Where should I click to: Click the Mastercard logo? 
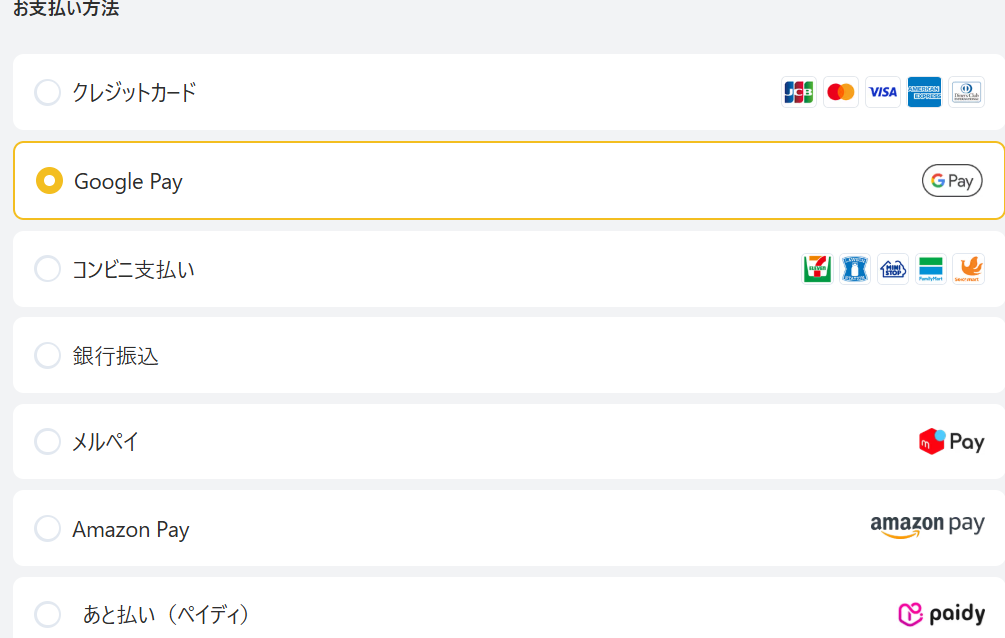(841, 92)
